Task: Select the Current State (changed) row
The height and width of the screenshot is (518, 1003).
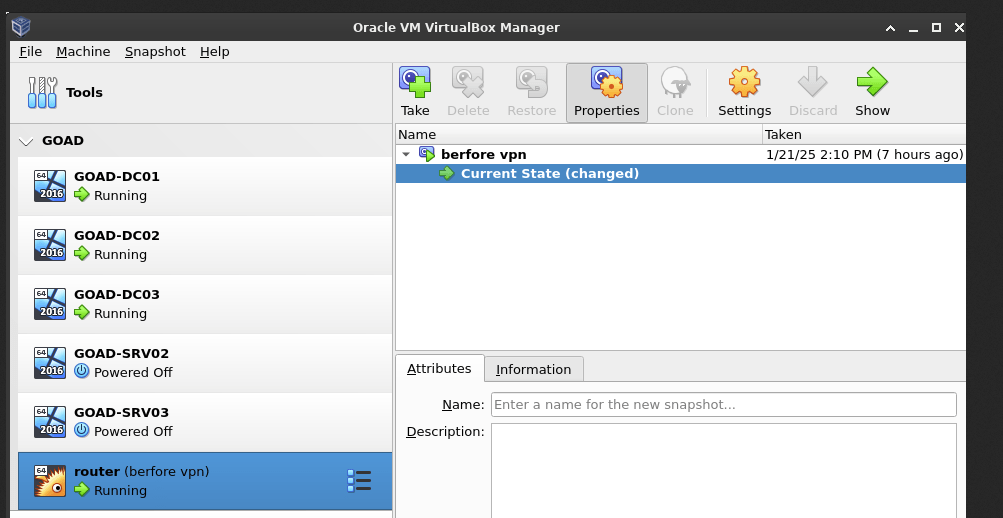Action: point(549,174)
